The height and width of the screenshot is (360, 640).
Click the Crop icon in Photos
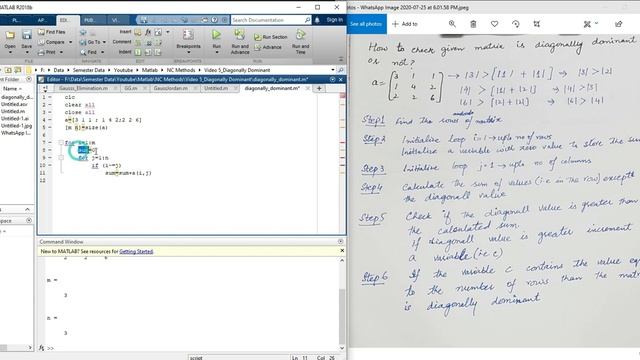537,24
